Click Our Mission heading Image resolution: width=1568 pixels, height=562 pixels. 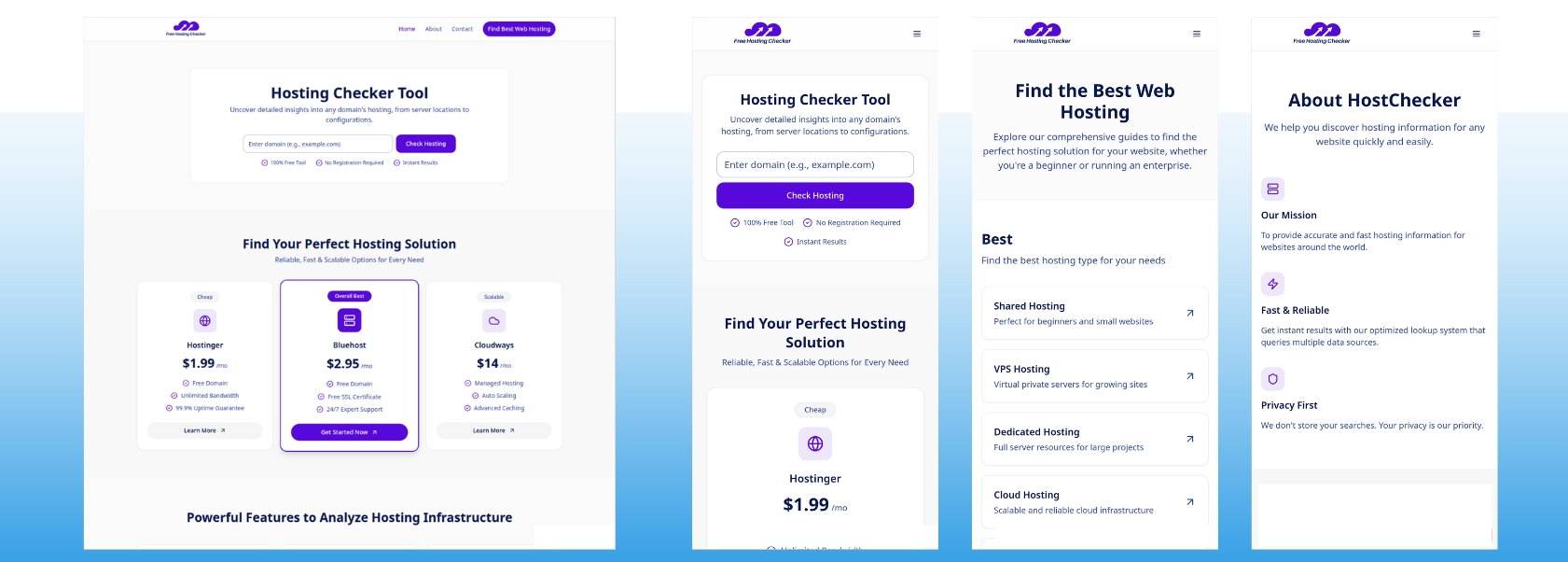click(x=1289, y=216)
